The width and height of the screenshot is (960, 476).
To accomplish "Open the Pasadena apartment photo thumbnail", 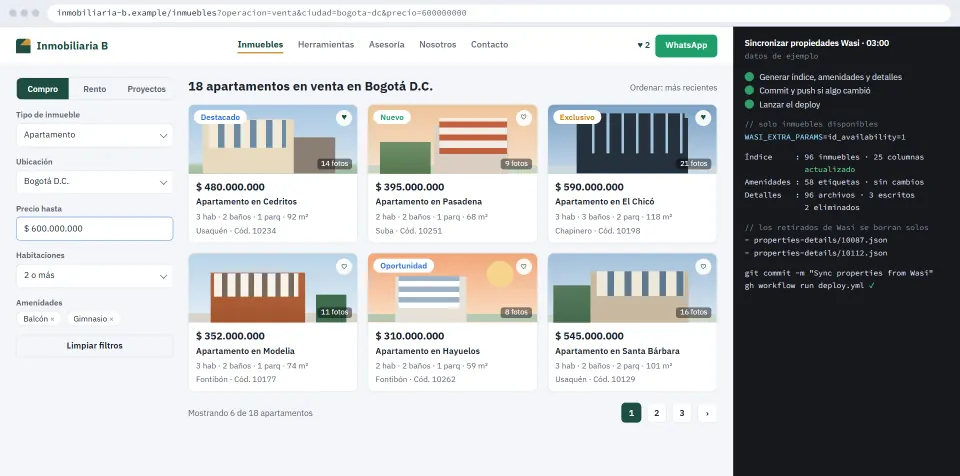I will click(x=452, y=139).
